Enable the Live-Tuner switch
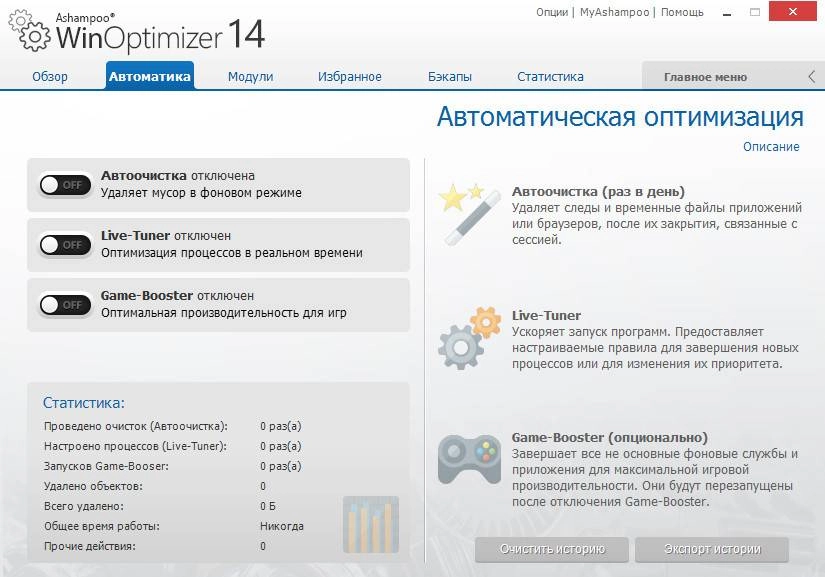 click(66, 245)
